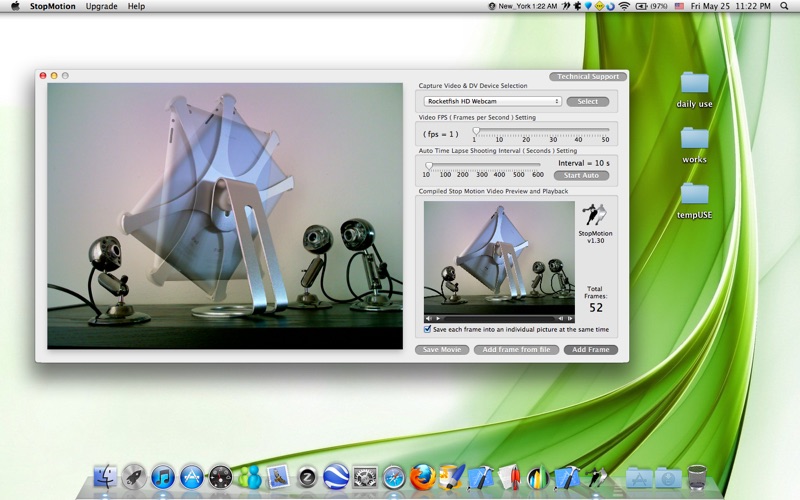800x500 pixels.
Task: Open the Help menu
Action: [x=136, y=6]
